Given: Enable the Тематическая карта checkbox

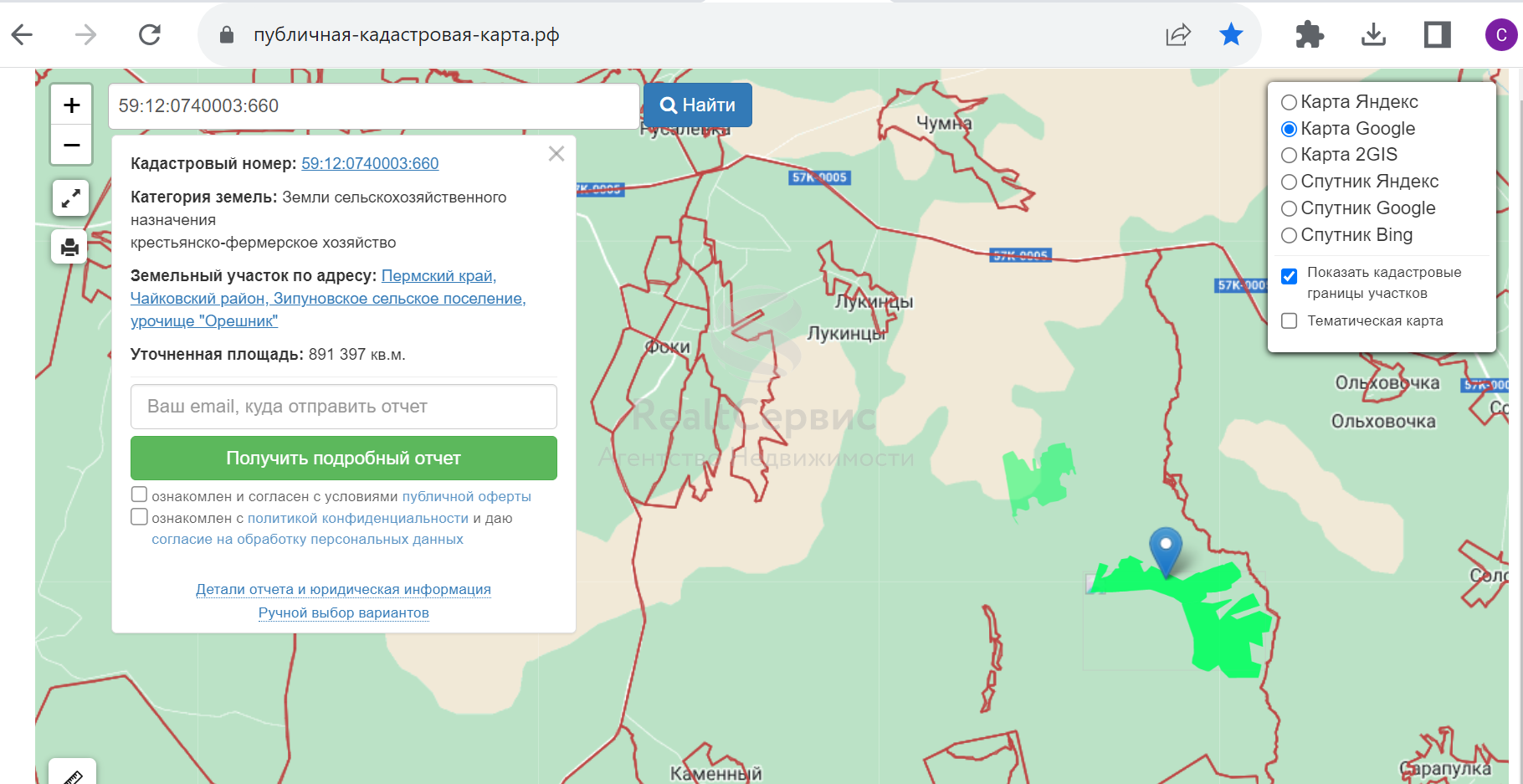Looking at the screenshot, I should (1290, 321).
